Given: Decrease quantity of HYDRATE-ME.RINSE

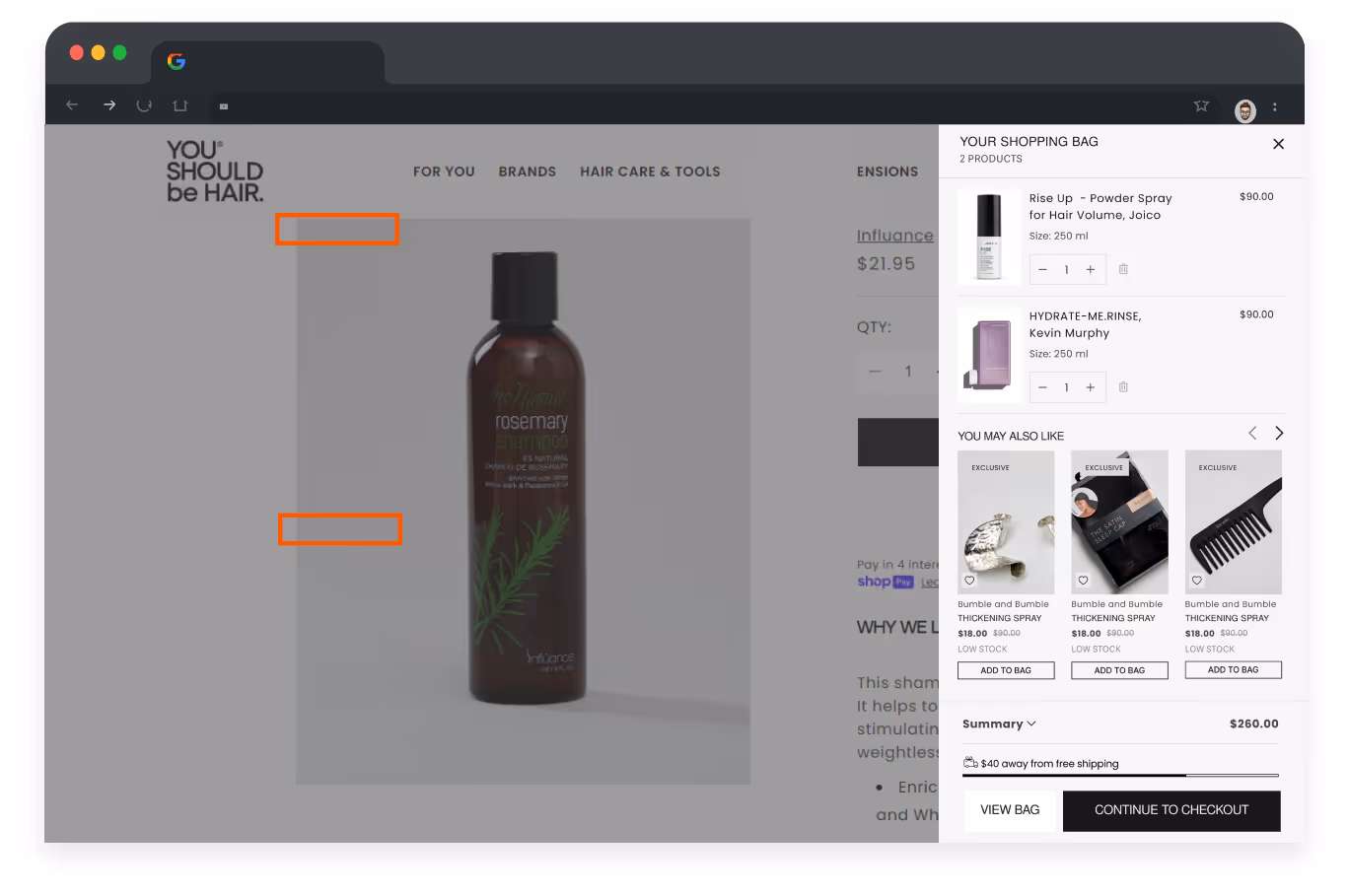Looking at the screenshot, I should pyautogui.click(x=1042, y=387).
